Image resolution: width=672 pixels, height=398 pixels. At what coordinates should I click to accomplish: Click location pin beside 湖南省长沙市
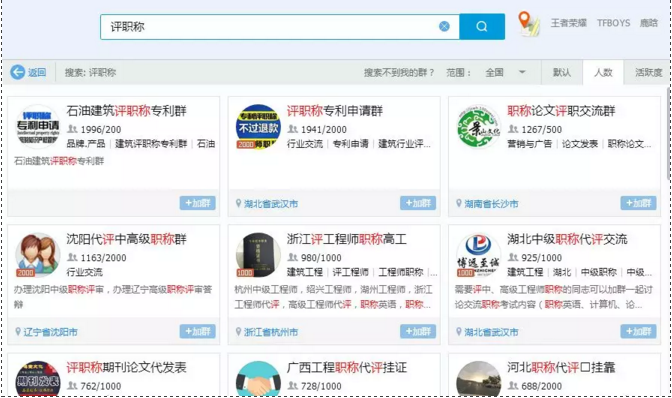(x=459, y=203)
